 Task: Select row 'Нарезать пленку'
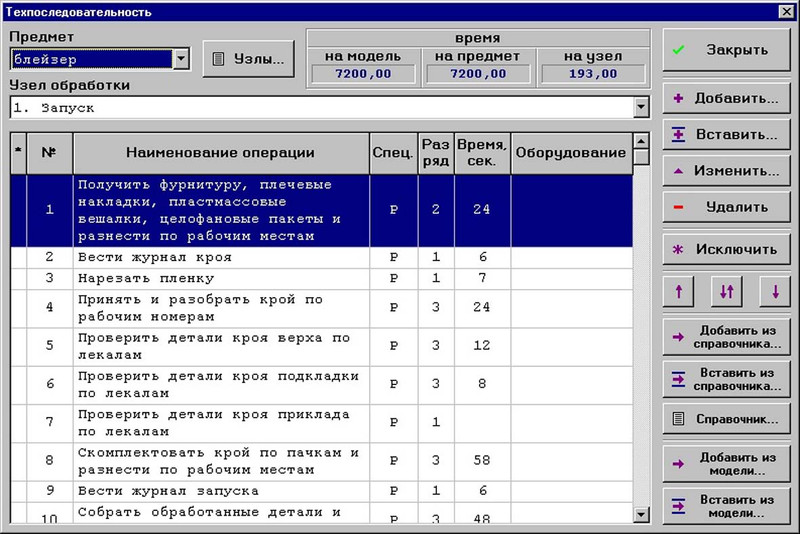coord(321,279)
